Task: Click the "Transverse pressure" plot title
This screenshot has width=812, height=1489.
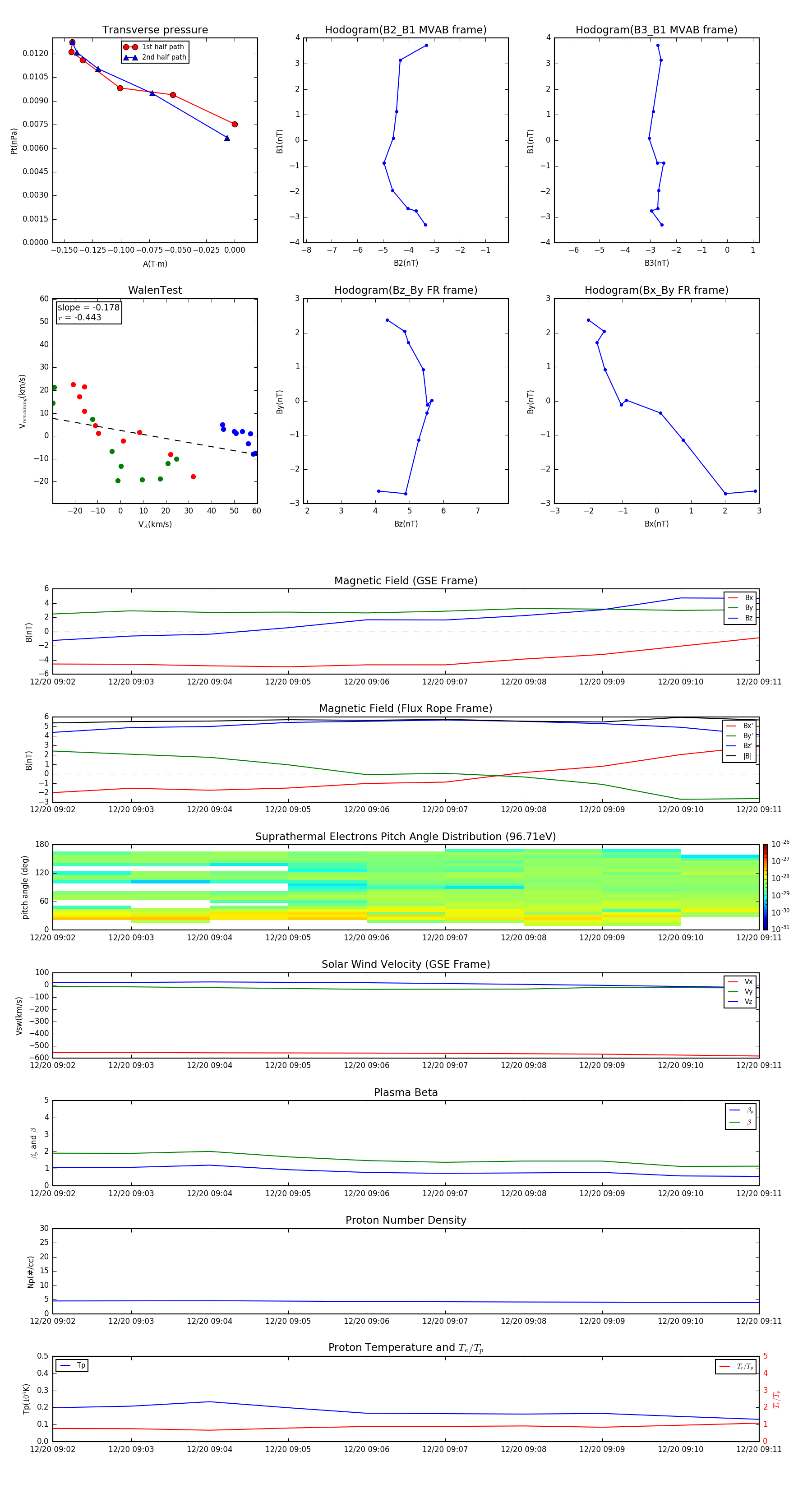Action: [155, 30]
